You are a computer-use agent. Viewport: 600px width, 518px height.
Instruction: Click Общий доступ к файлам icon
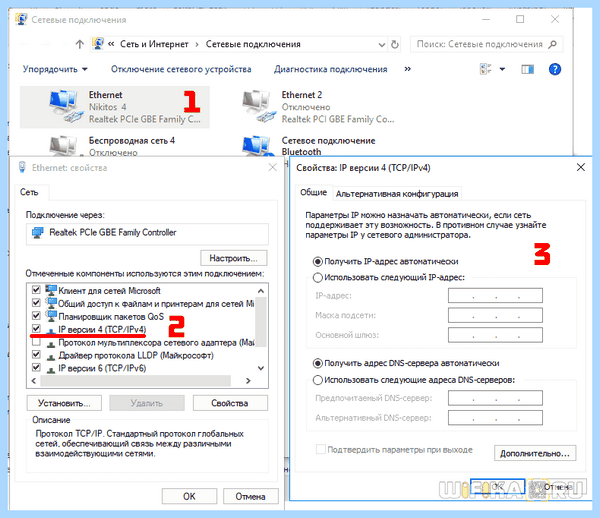51,303
